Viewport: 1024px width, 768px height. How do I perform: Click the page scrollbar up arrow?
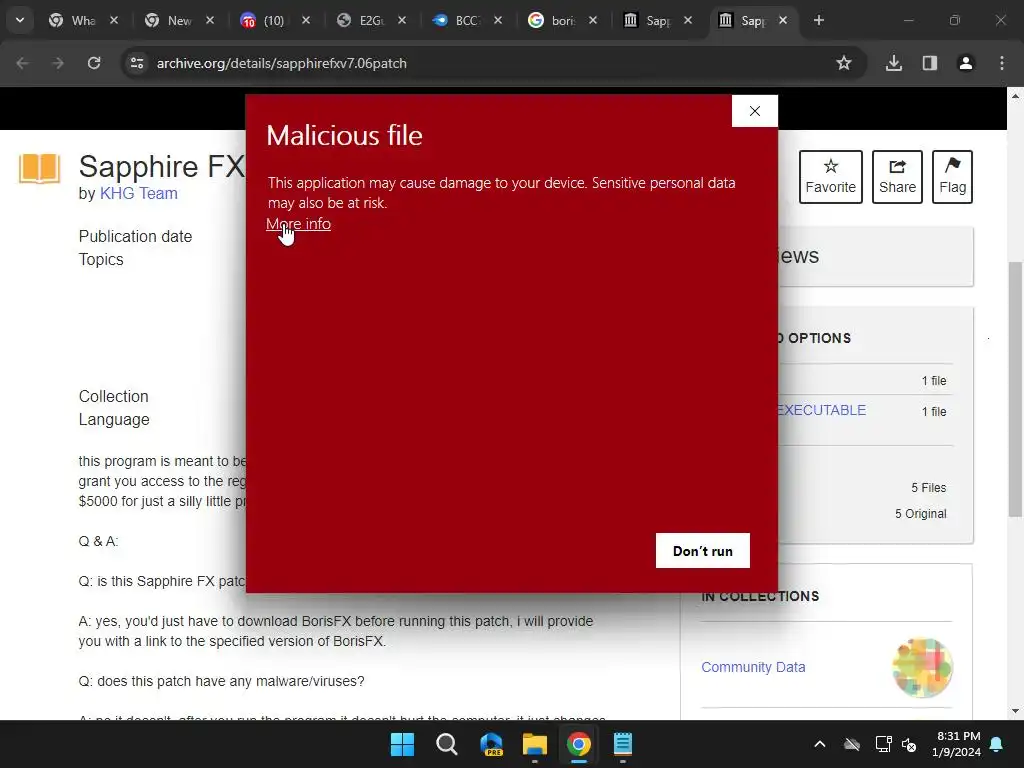[x=1015, y=96]
